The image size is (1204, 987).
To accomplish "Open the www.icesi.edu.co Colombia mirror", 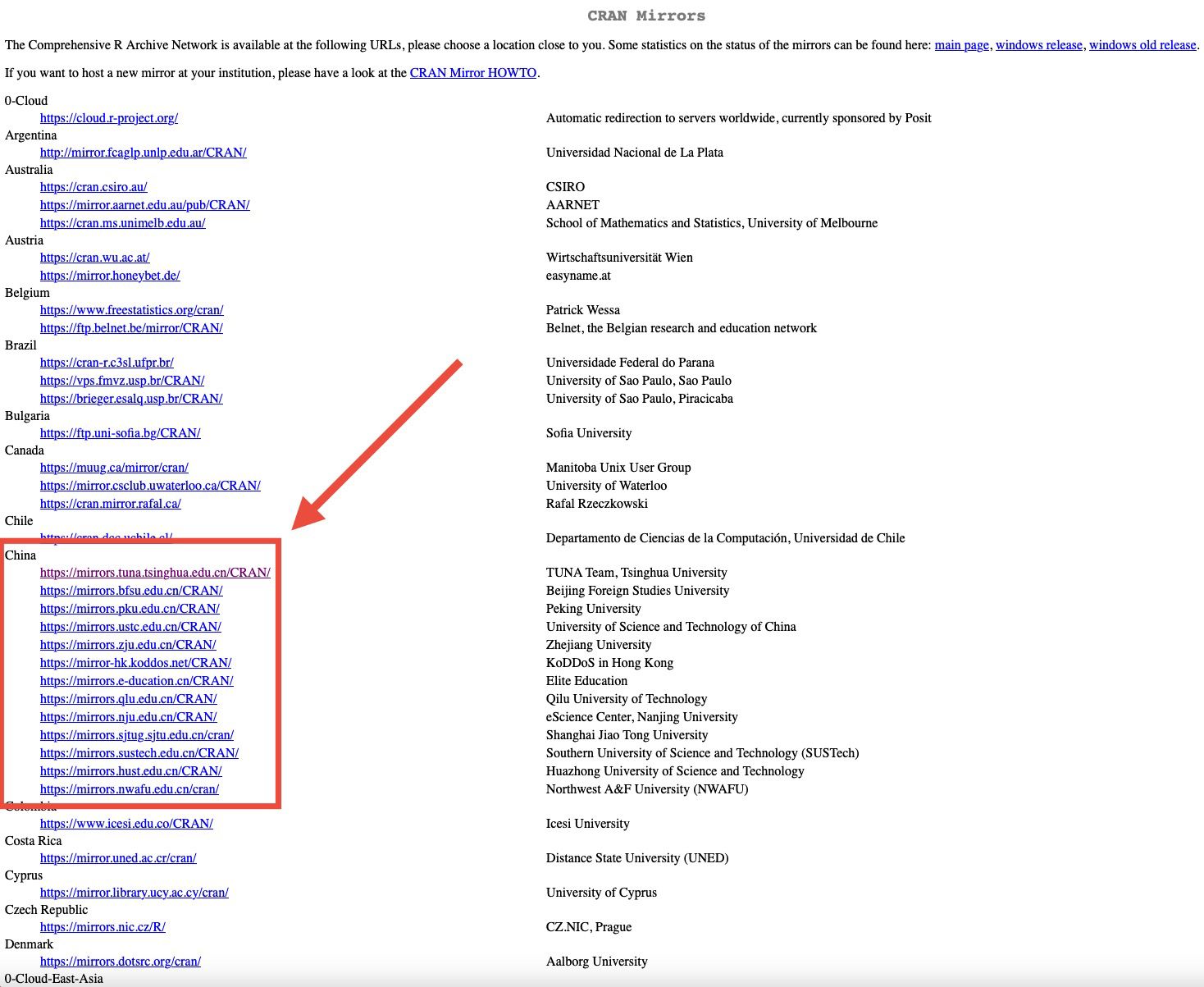I will coord(126,824).
